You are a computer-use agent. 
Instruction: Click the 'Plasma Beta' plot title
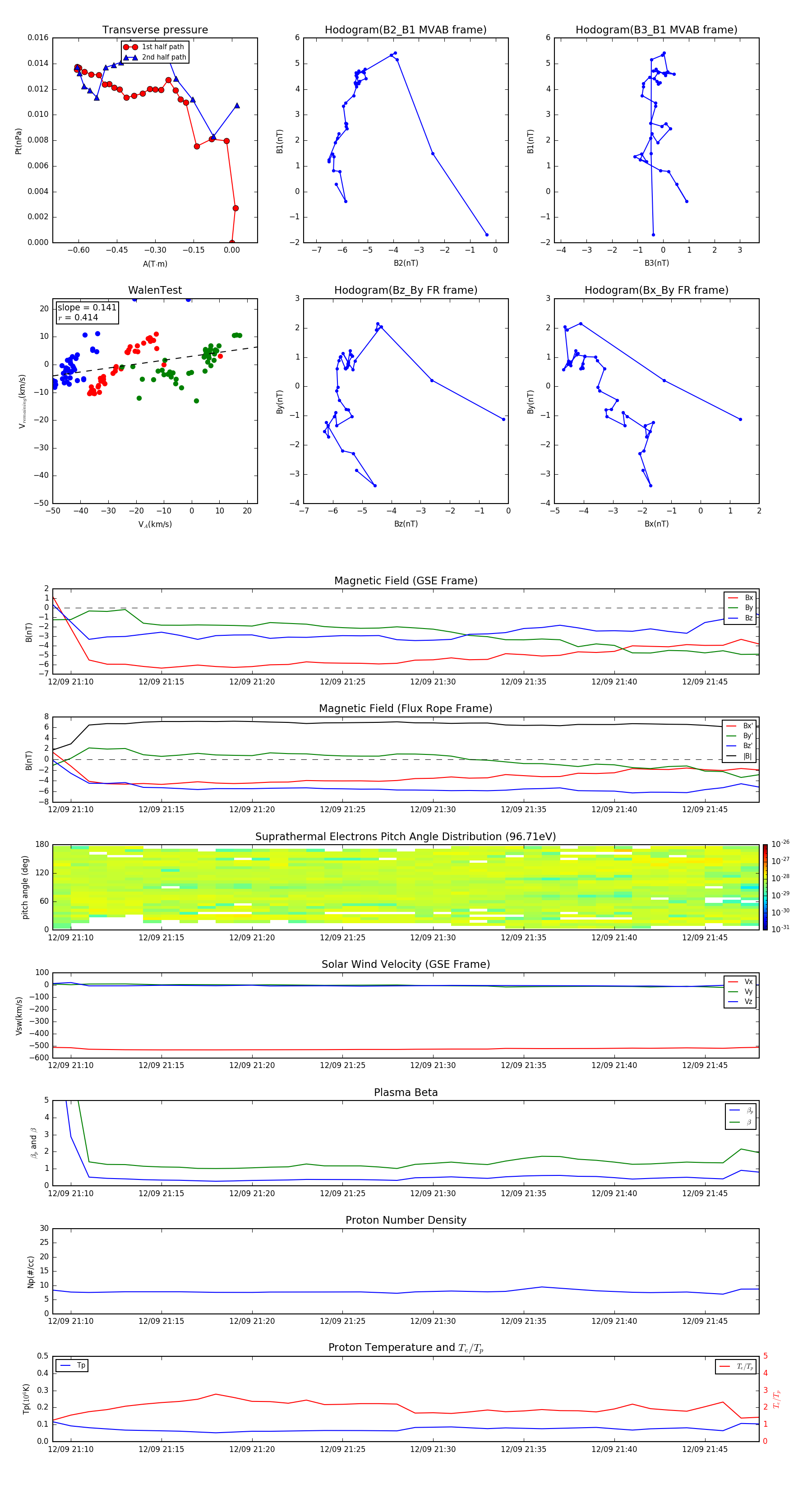click(x=406, y=1092)
